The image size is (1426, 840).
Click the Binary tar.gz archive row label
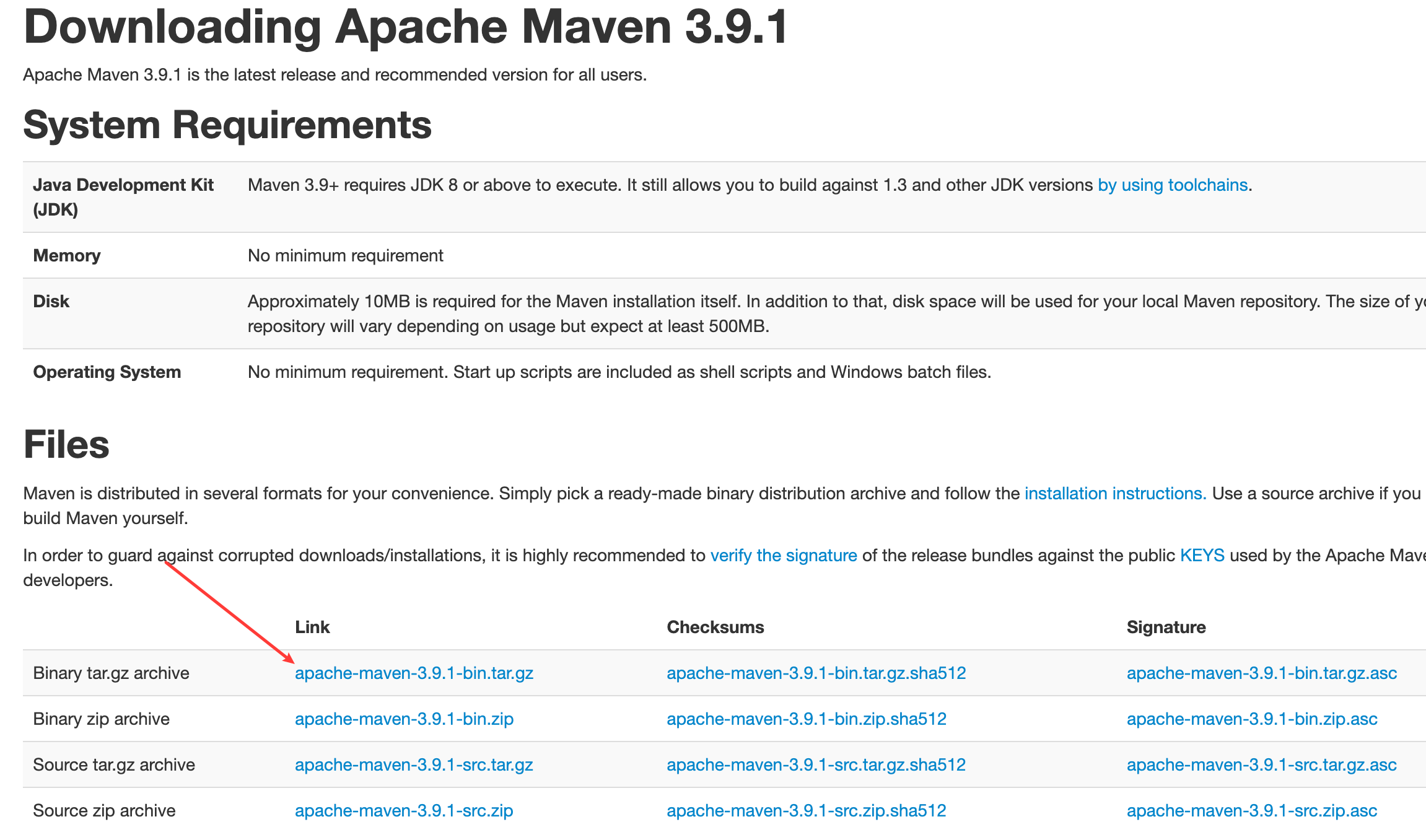(x=111, y=673)
